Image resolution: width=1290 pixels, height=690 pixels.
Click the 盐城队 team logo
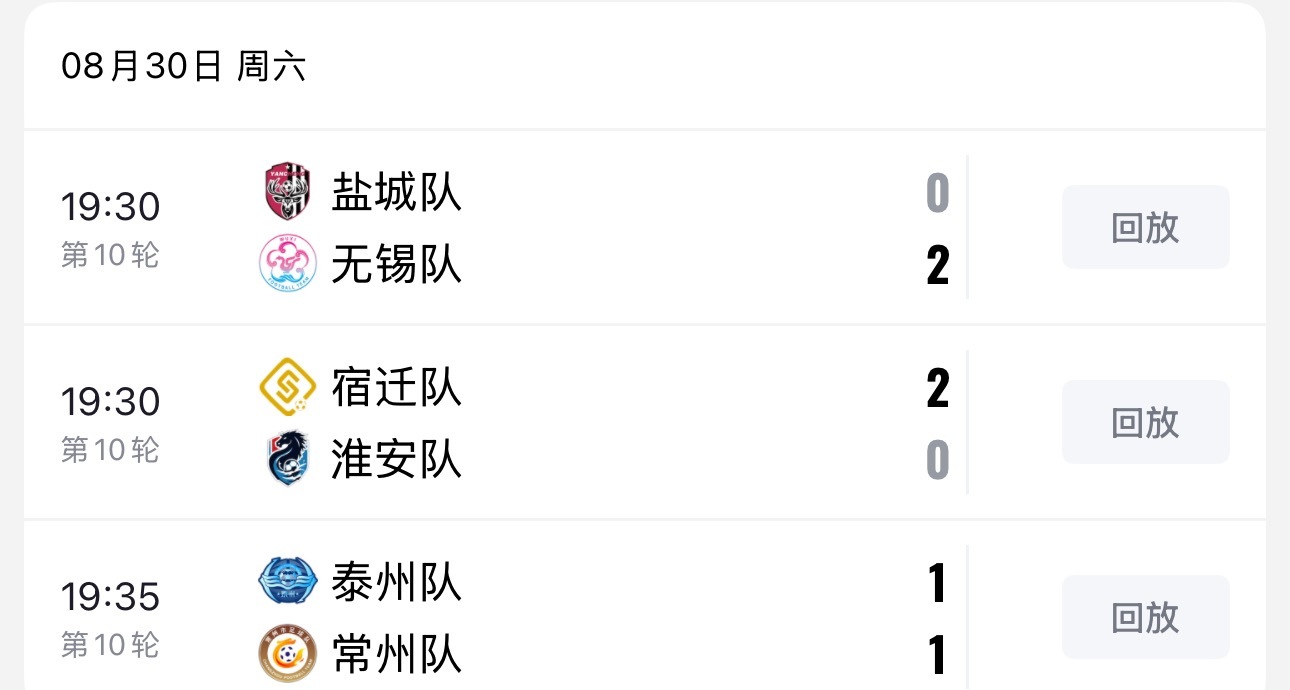tap(288, 191)
